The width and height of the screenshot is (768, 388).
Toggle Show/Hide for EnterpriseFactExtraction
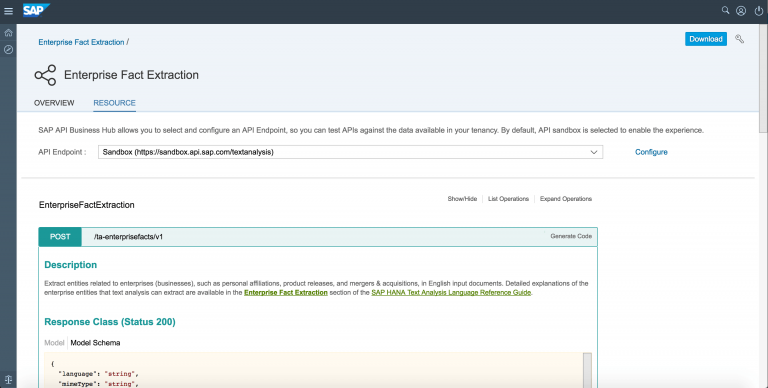point(462,199)
